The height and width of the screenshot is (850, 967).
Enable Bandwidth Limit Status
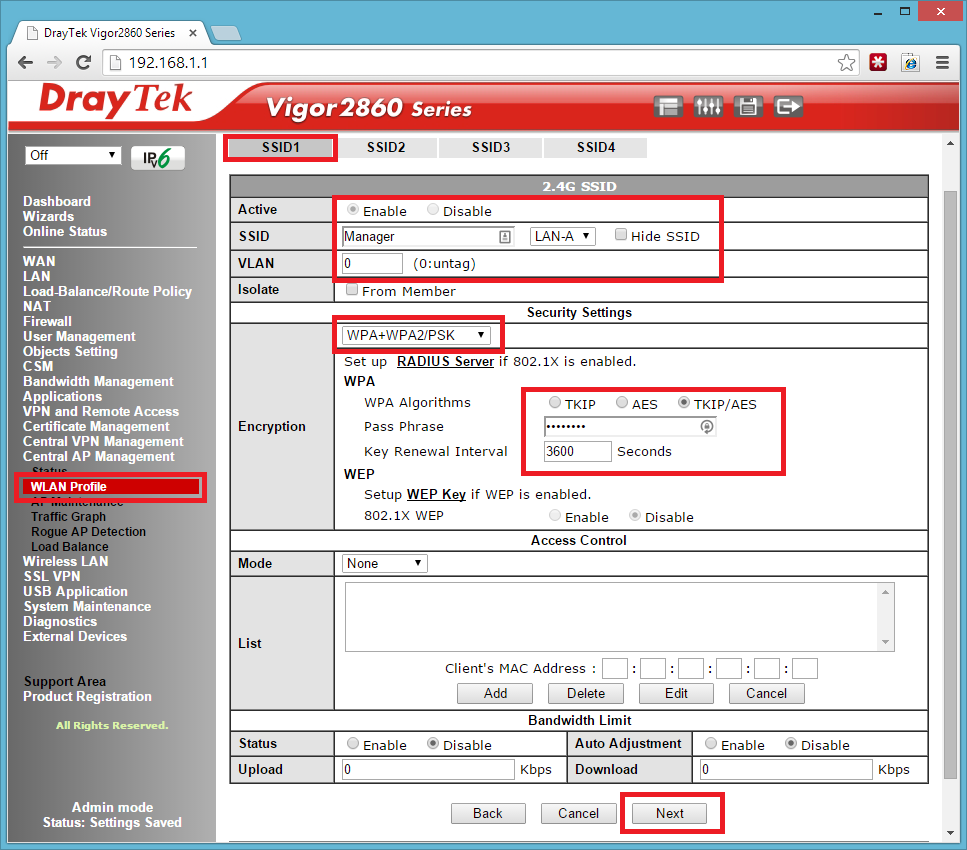pos(353,744)
